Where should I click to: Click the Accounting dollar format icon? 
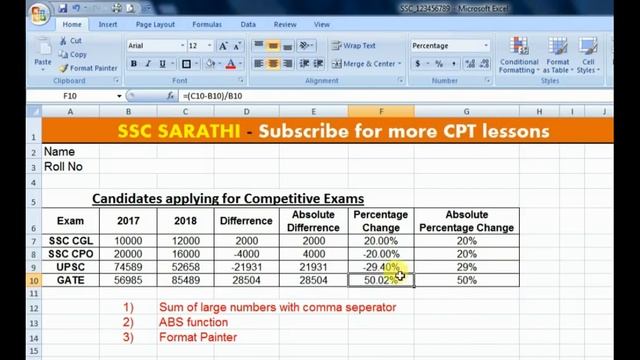click(x=418, y=64)
